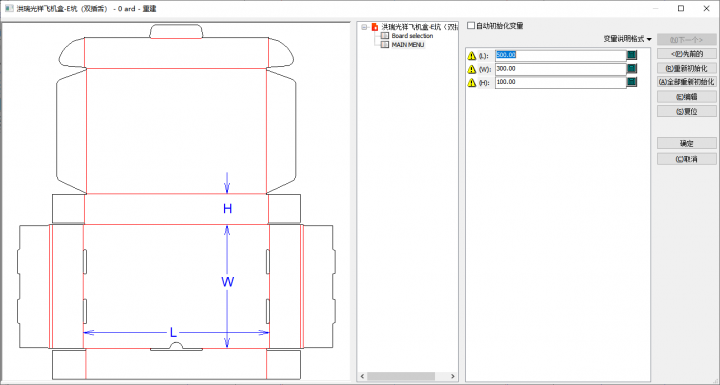Click the calculator icon beside the H field
Screen dimensions: 720x385
click(632, 82)
